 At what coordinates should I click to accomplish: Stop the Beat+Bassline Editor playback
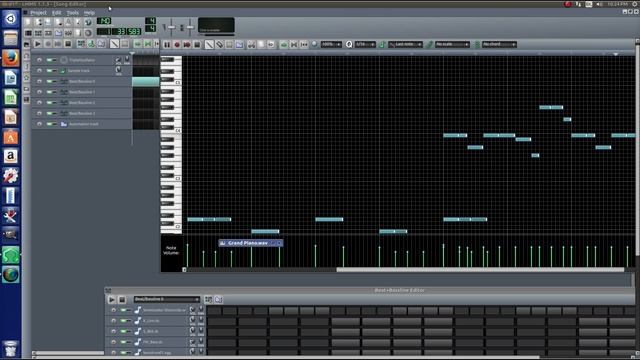[122, 300]
